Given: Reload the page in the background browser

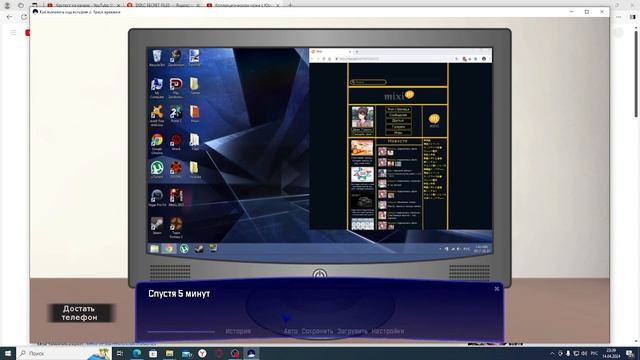Looking at the screenshot, I should point(24,17).
